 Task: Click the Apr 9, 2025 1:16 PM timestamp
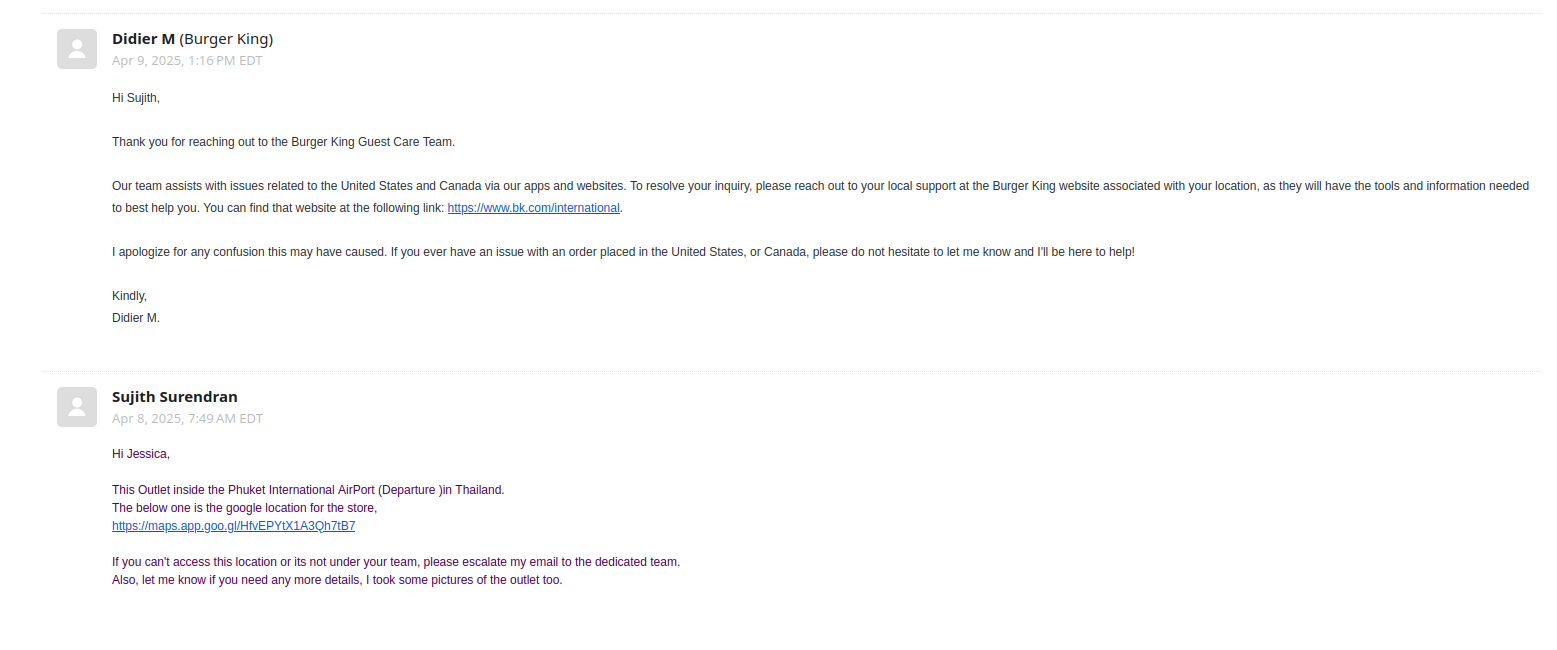187,60
